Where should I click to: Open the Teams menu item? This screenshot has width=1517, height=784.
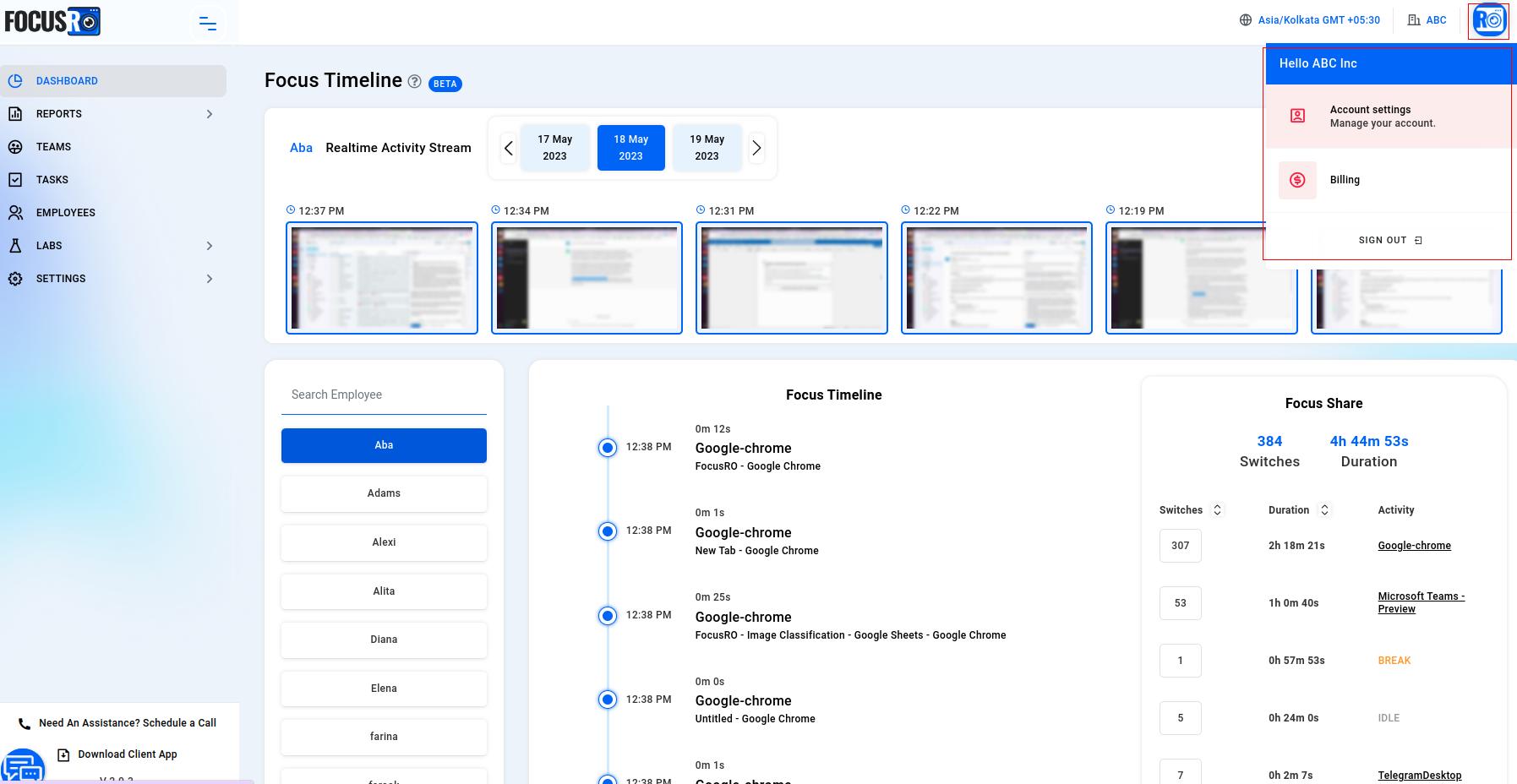tap(113, 147)
